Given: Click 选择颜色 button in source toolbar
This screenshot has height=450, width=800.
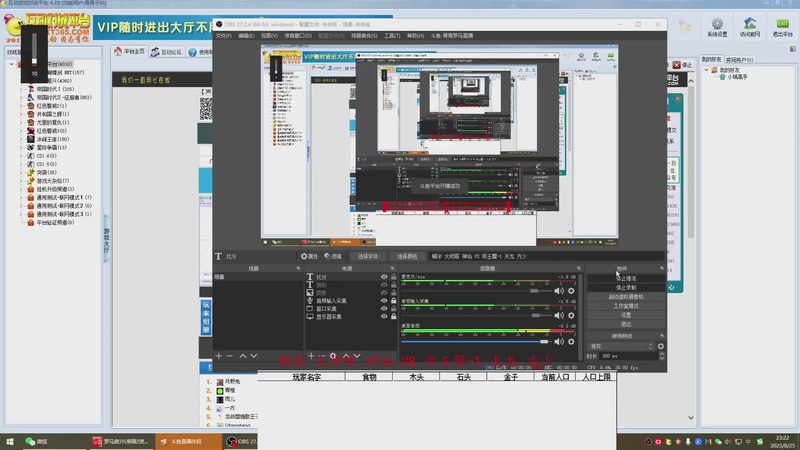Looking at the screenshot, I should click(407, 256).
